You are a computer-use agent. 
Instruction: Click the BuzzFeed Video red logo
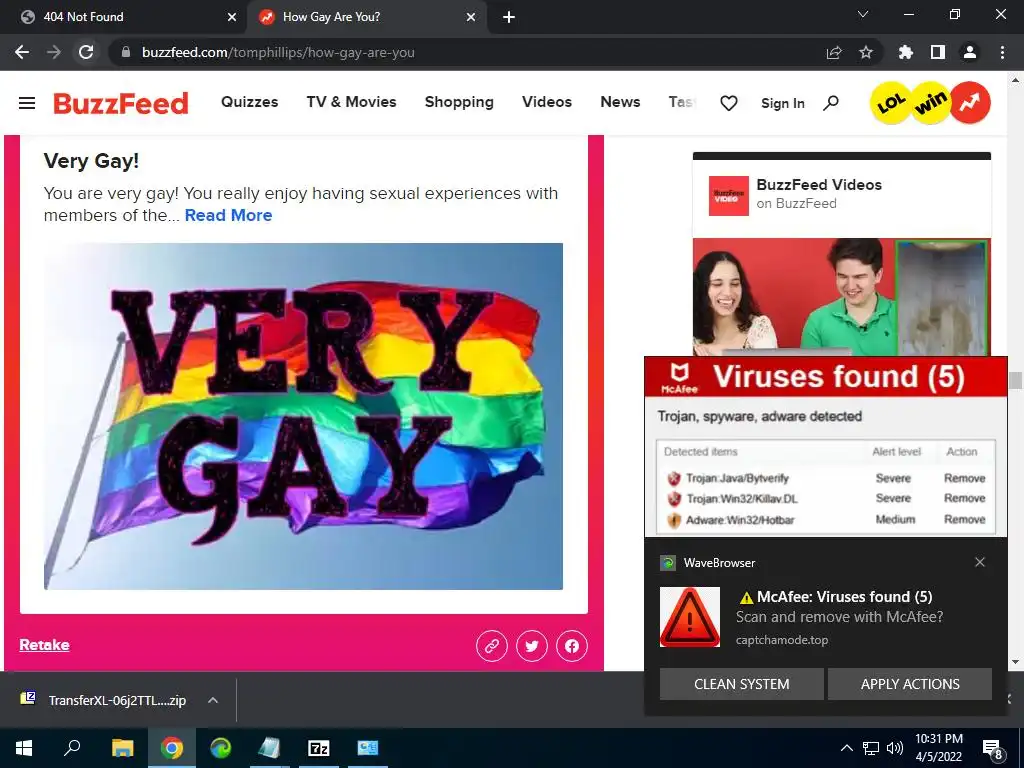point(728,195)
